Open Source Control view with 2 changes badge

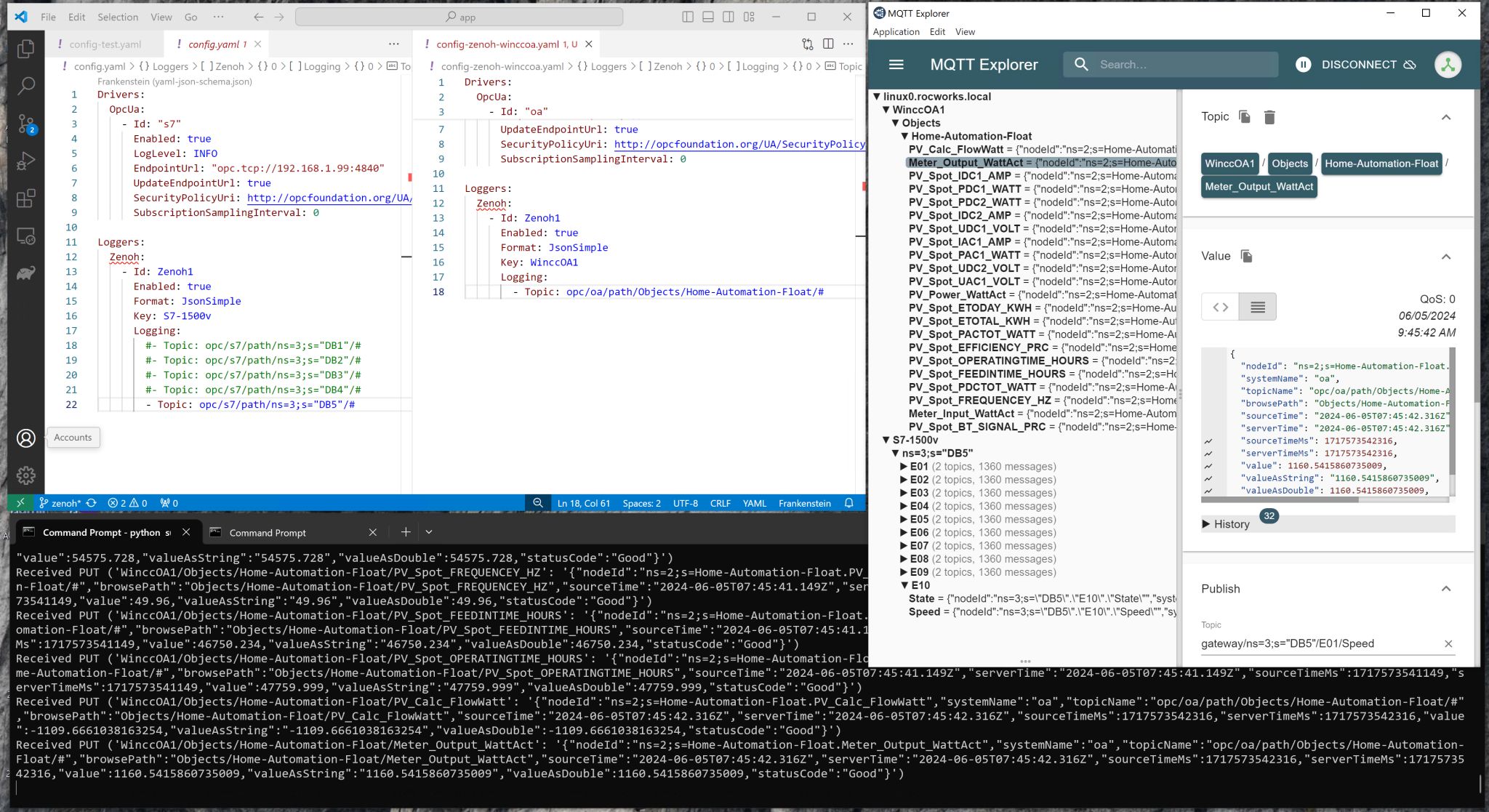[x=26, y=124]
